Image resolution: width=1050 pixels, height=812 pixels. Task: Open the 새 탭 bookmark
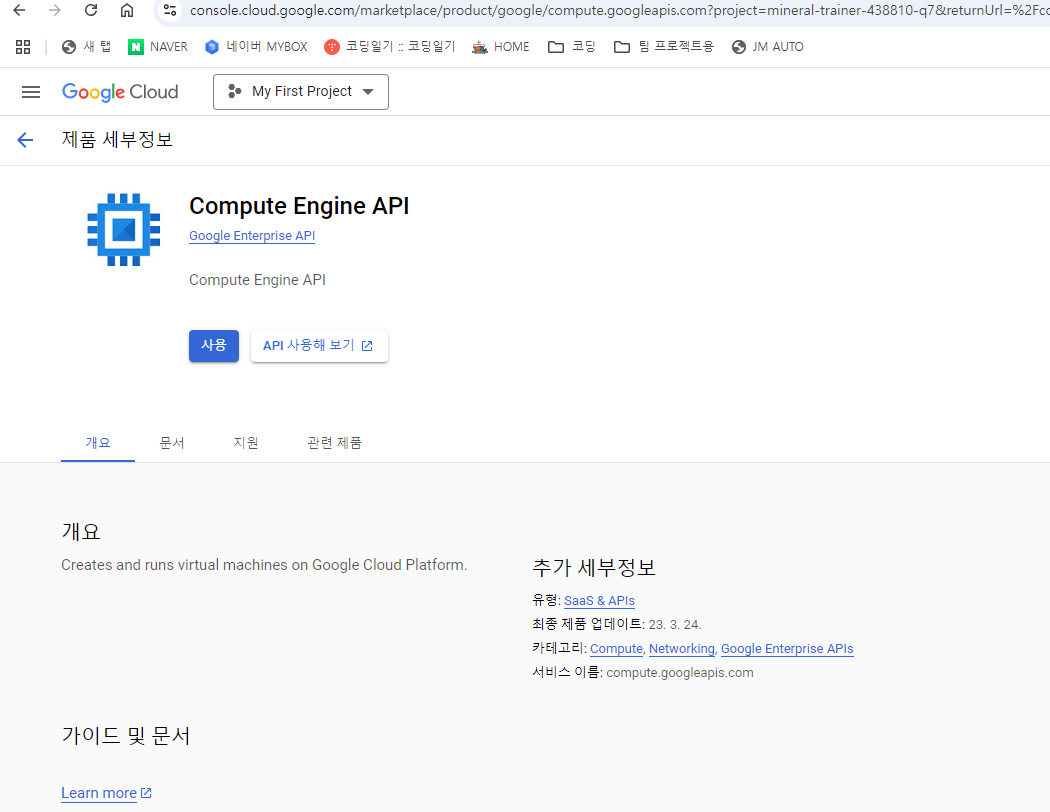86,47
